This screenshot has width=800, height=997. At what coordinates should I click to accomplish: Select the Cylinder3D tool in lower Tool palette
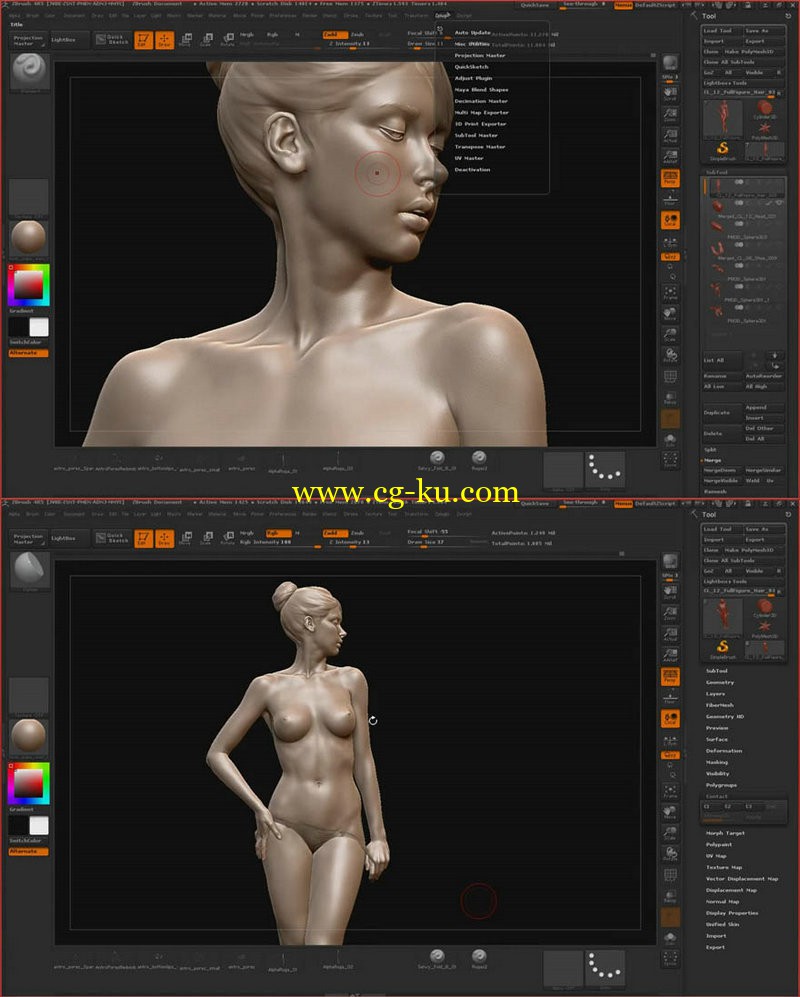point(765,608)
